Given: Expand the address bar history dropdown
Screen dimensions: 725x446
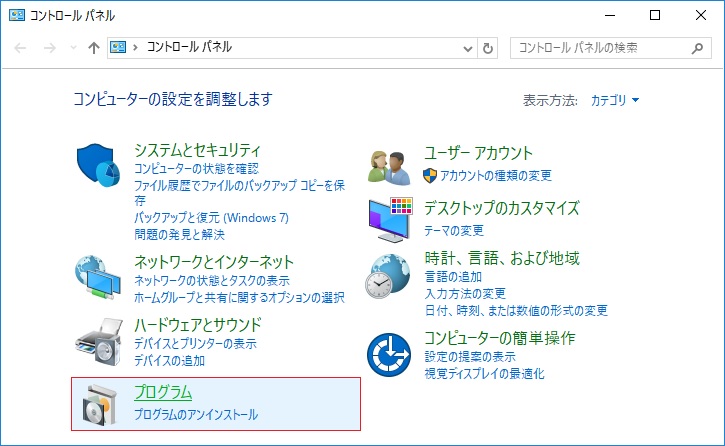Looking at the screenshot, I should 468,49.
